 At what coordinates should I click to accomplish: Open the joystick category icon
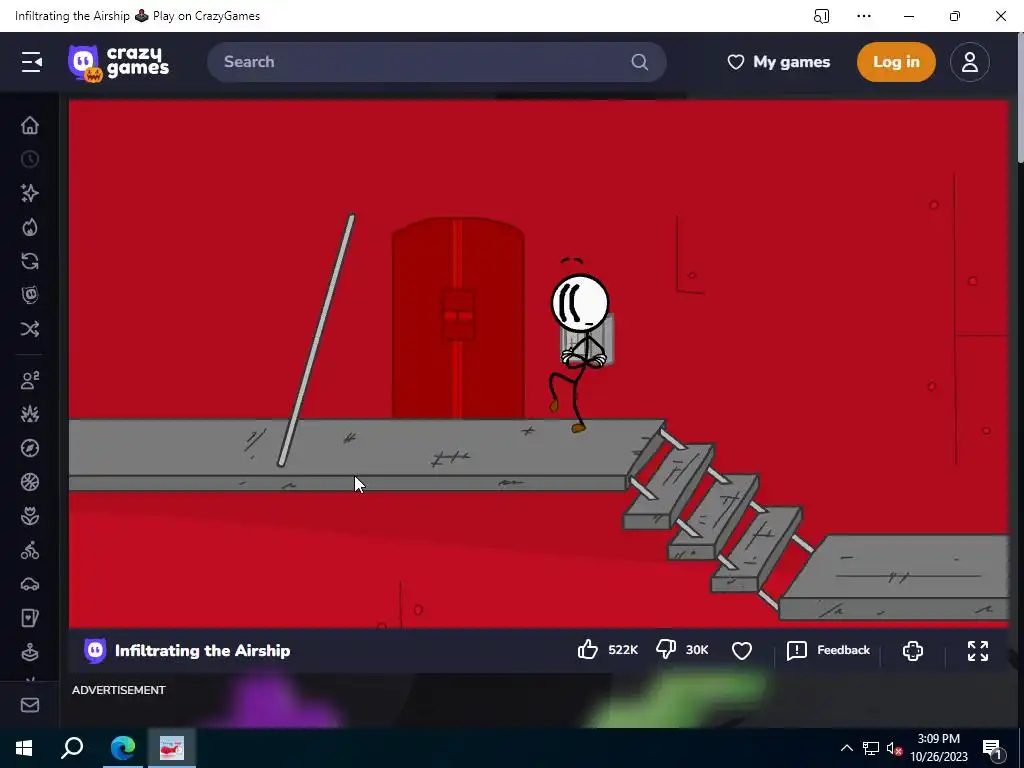point(30,652)
